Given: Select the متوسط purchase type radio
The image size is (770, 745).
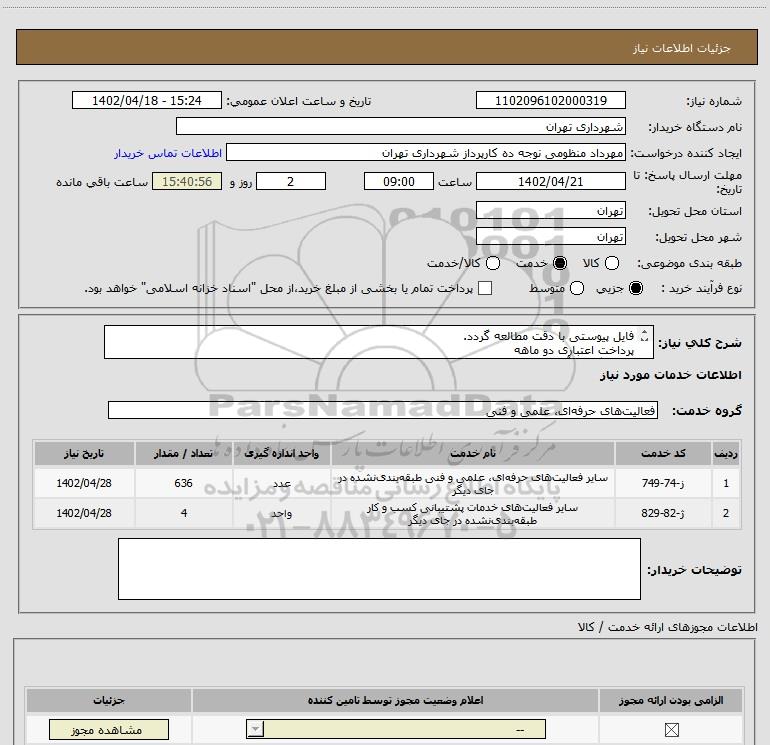Looking at the screenshot, I should point(577,288).
